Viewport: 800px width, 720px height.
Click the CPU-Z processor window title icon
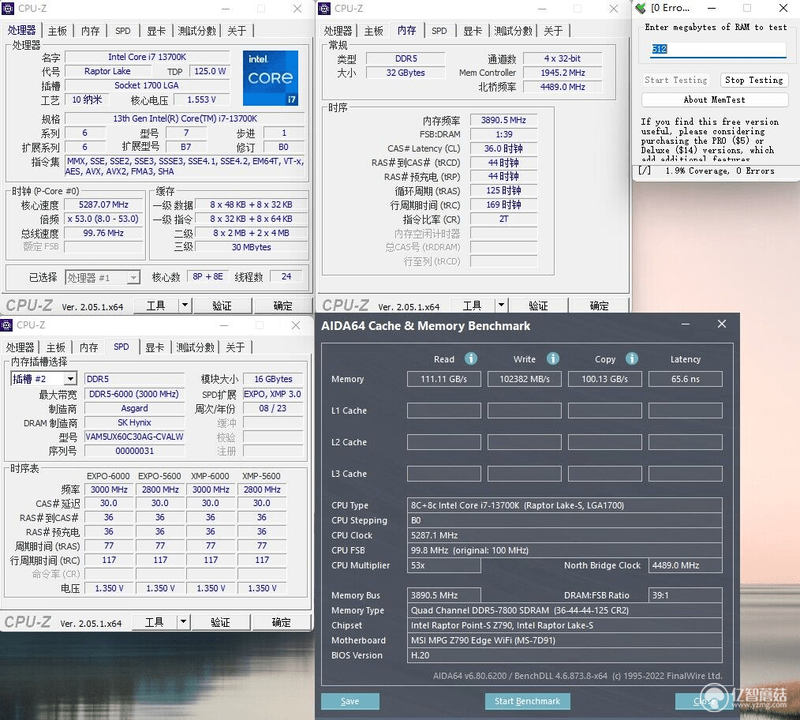tap(8, 8)
